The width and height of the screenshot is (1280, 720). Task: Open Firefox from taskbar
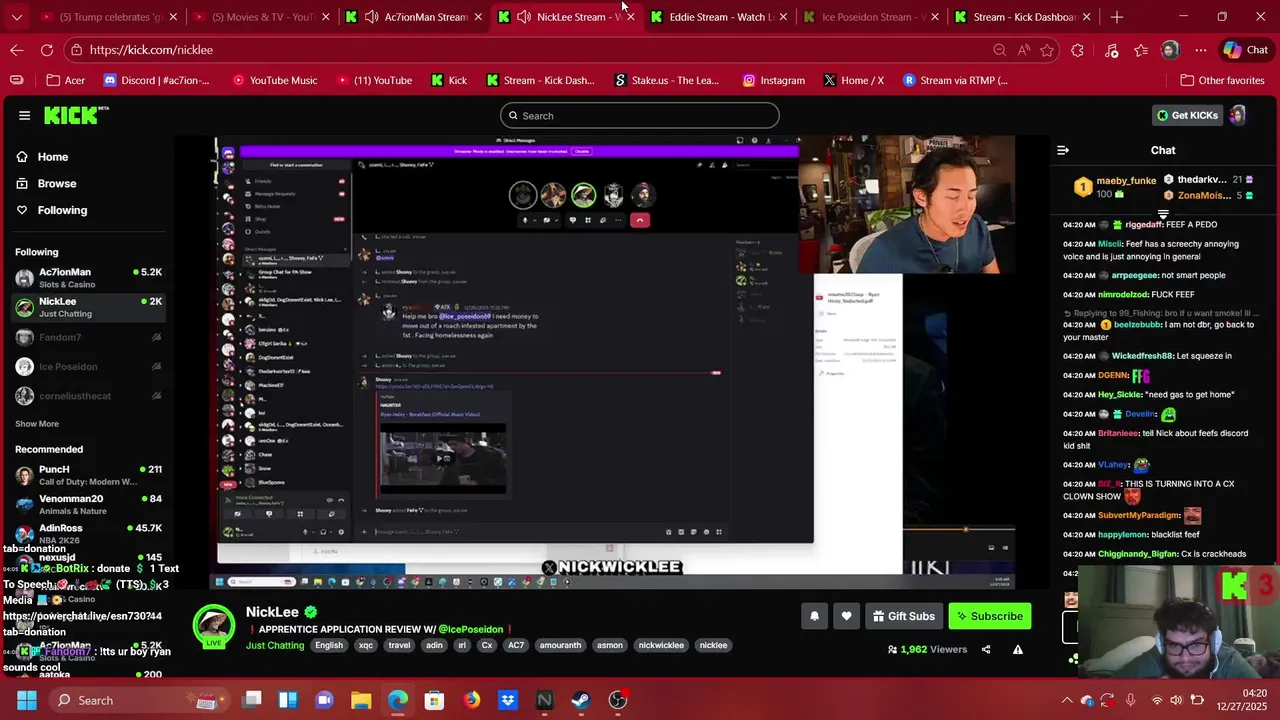coord(471,700)
